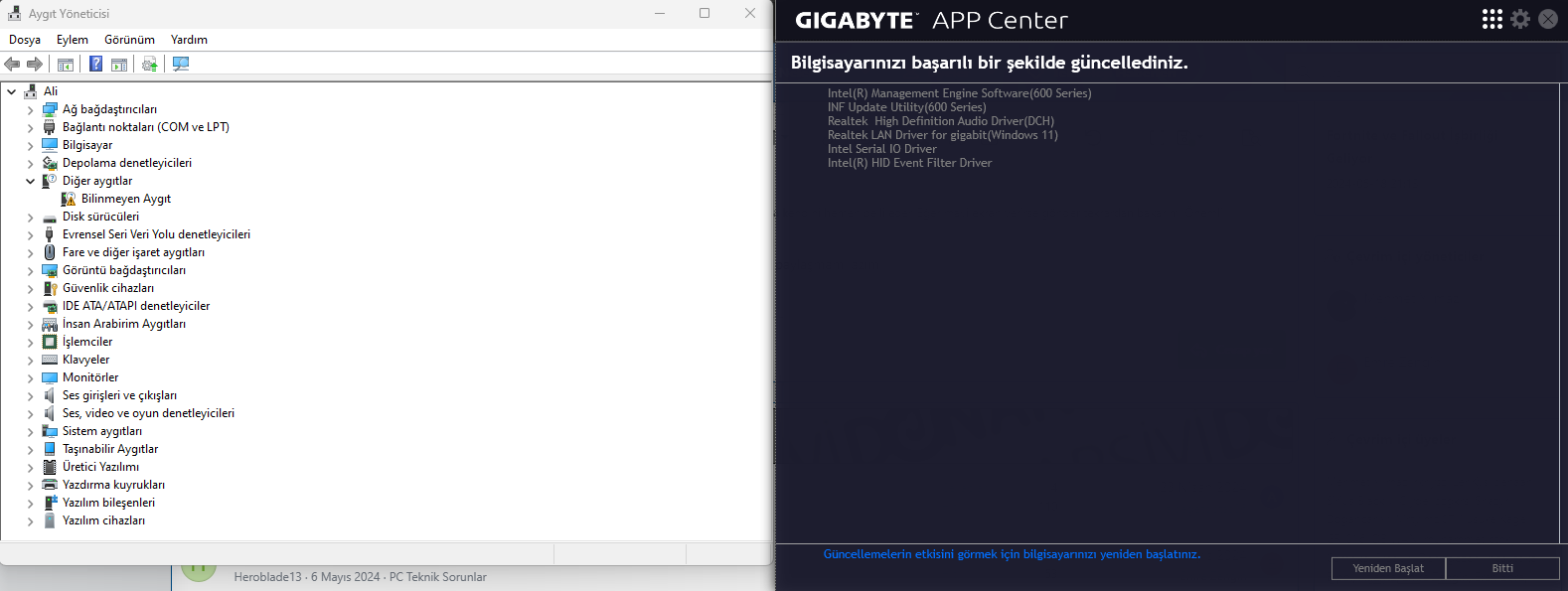Viewport: 1568px width, 591px height.
Task: Select Realtek LAN Driver for gigabit entry
Action: pos(943,135)
